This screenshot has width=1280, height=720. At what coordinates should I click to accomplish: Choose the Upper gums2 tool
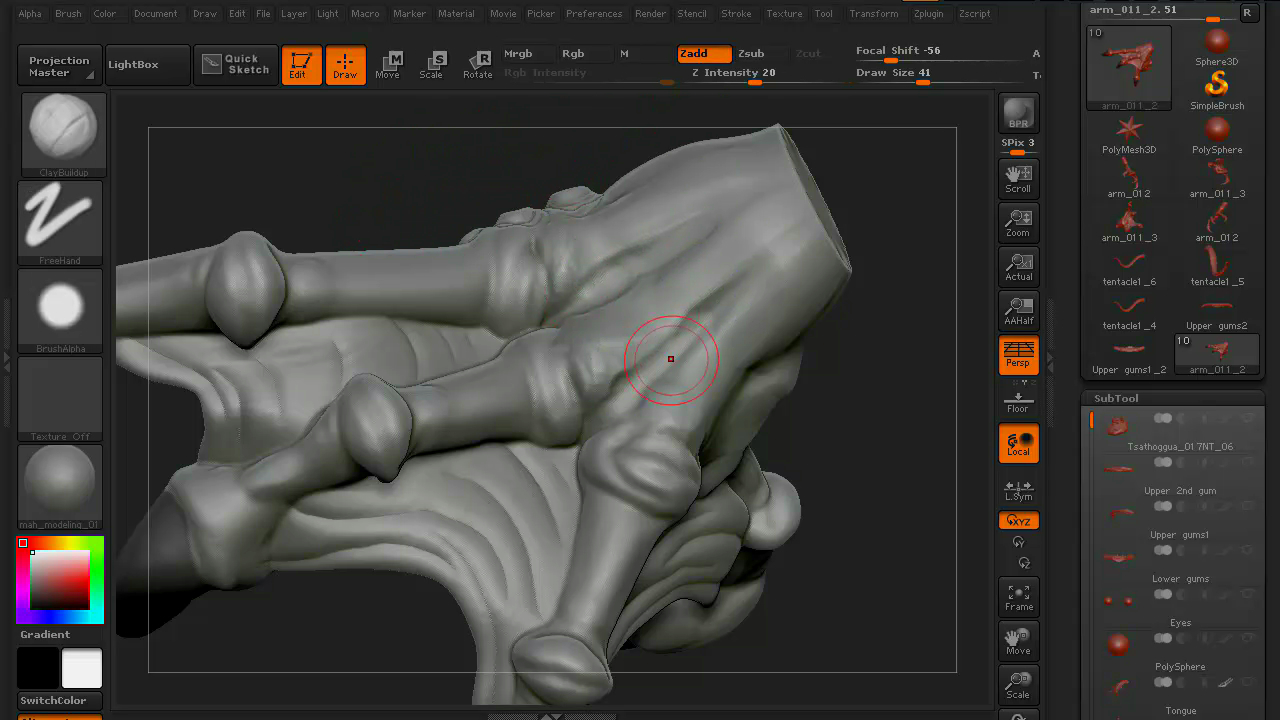(1217, 311)
